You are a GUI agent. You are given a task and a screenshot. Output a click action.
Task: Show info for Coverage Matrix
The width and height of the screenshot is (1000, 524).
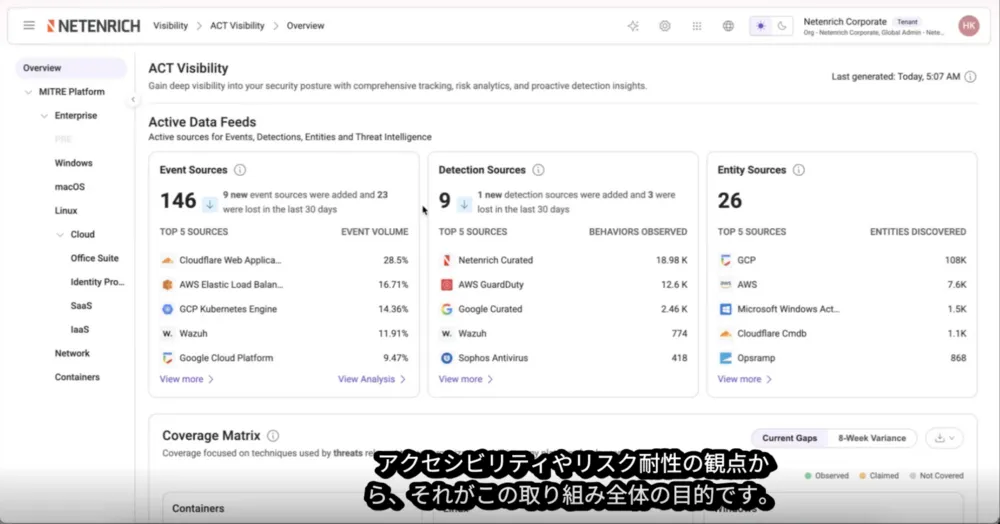click(273, 436)
